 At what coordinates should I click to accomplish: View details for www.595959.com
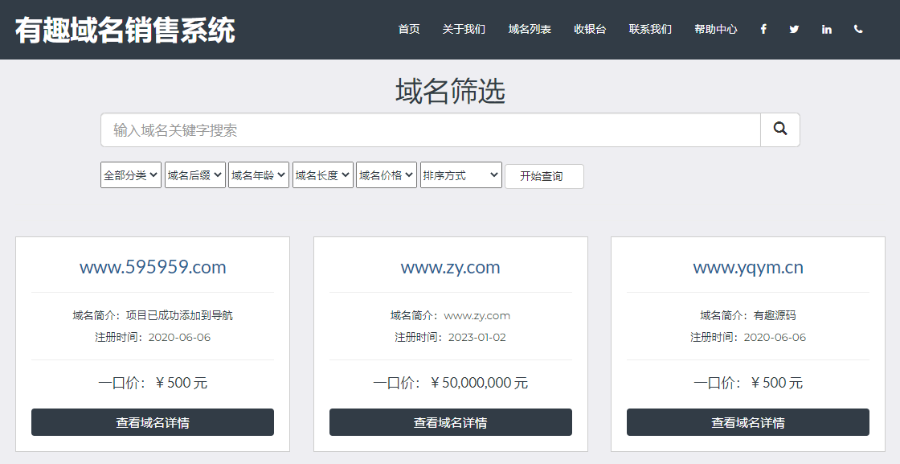pos(153,422)
